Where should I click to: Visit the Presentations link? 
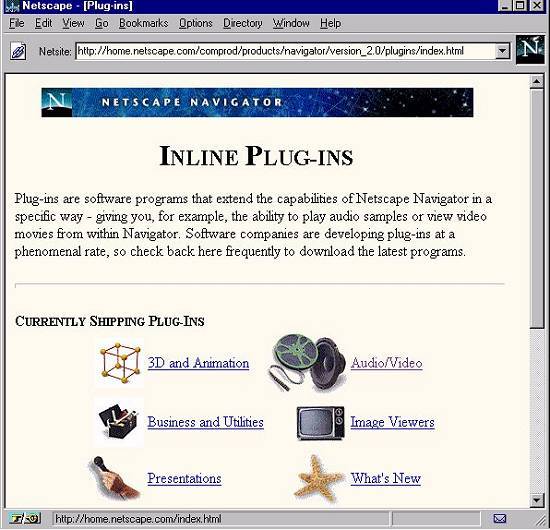(185, 478)
